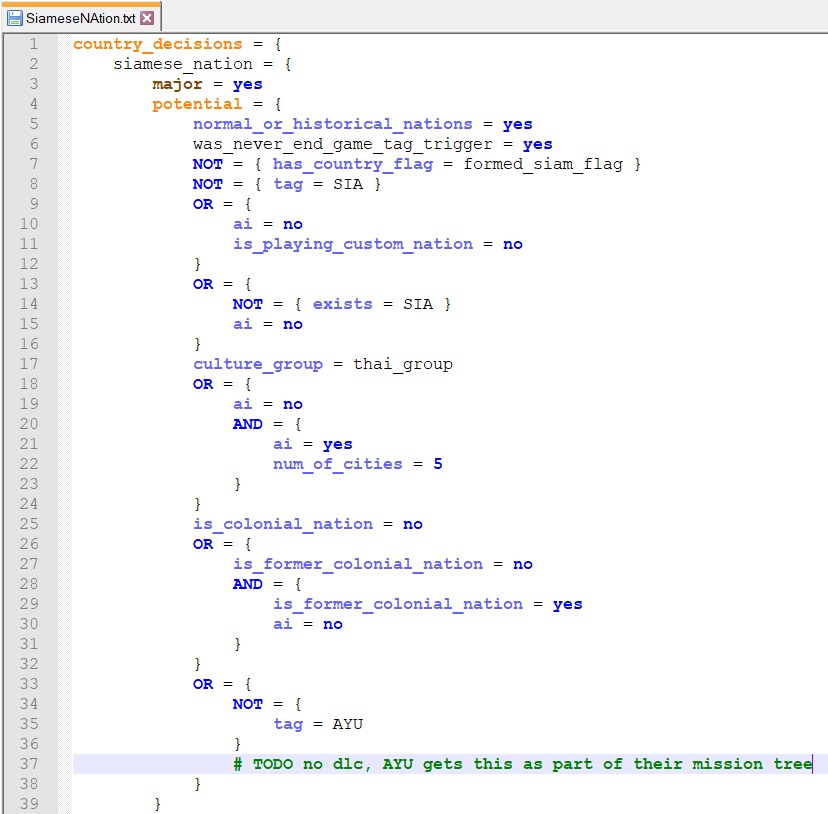Viewport: 828px width, 814px height.
Task: Click the siamese_nation identifier on line 2
Action: [182, 64]
